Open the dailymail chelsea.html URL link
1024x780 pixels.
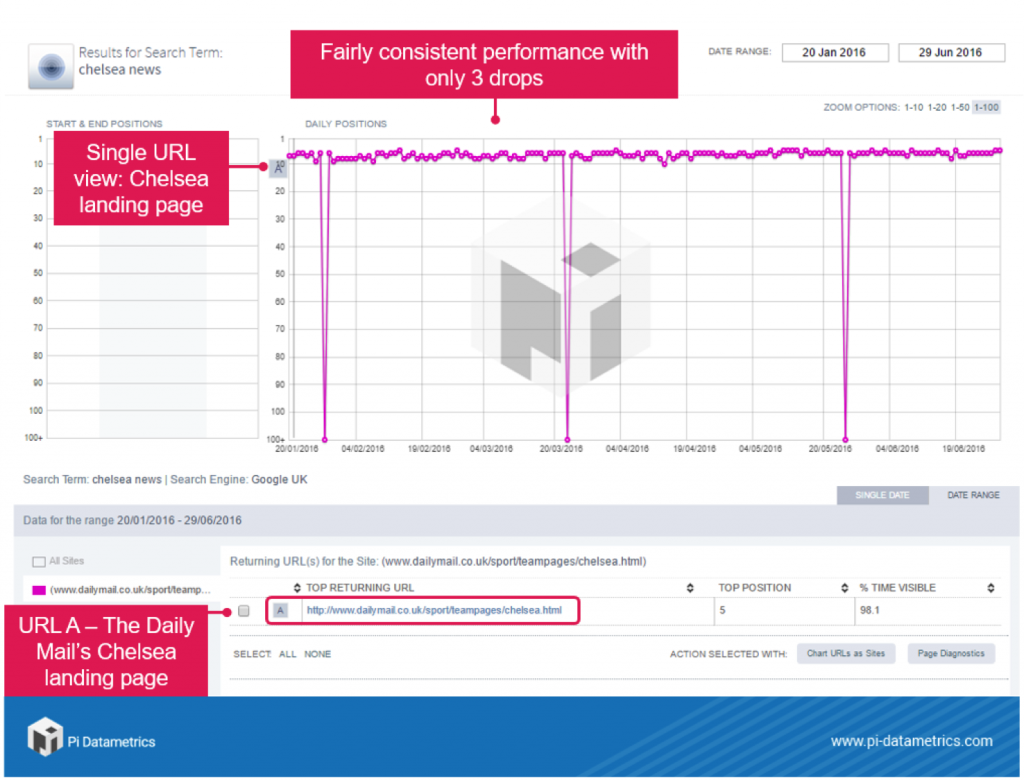[433, 610]
